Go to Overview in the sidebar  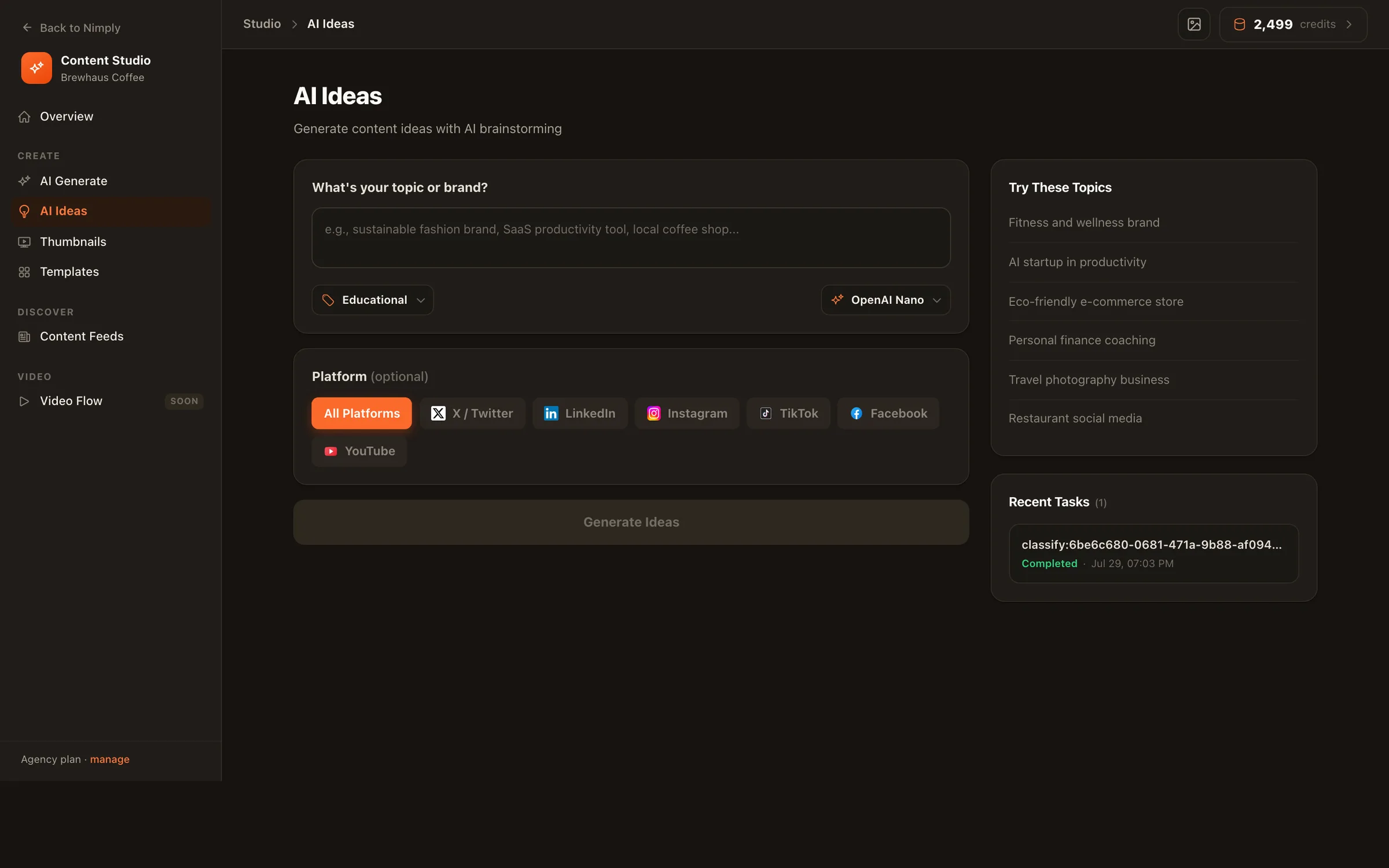(111, 117)
